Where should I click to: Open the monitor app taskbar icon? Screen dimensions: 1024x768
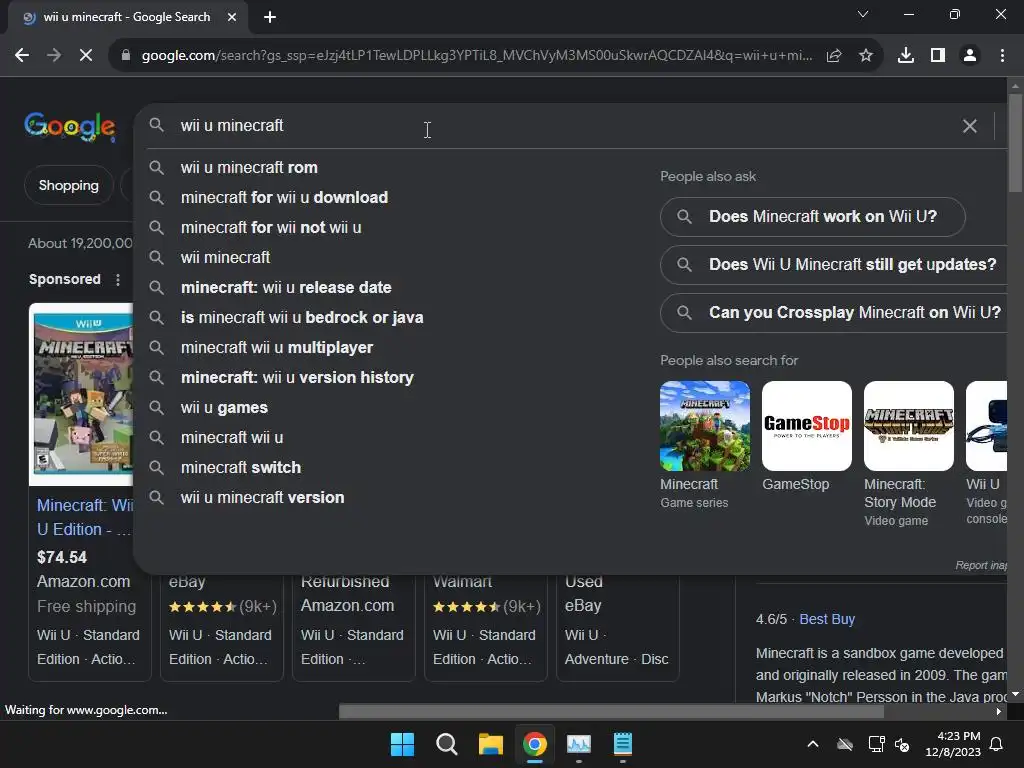pyautogui.click(x=579, y=744)
